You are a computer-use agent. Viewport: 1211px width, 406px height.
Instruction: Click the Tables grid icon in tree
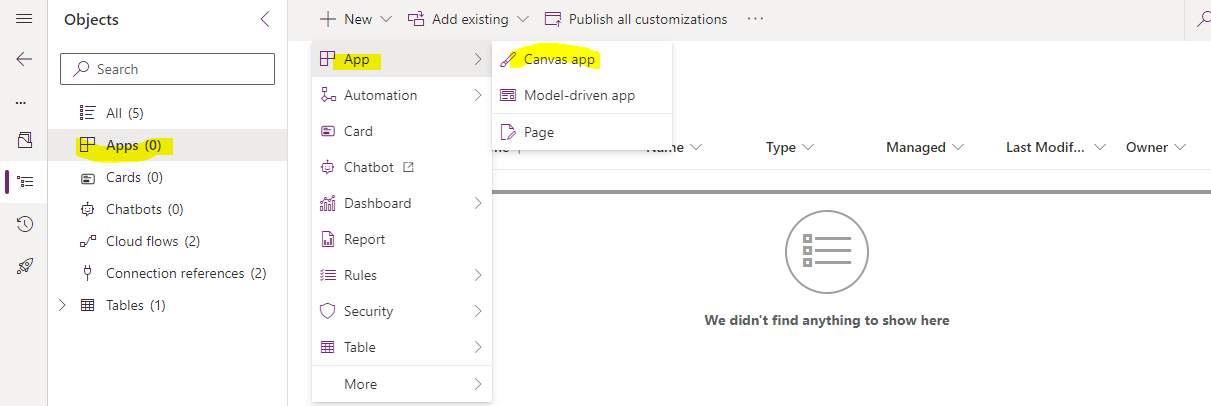pos(87,305)
